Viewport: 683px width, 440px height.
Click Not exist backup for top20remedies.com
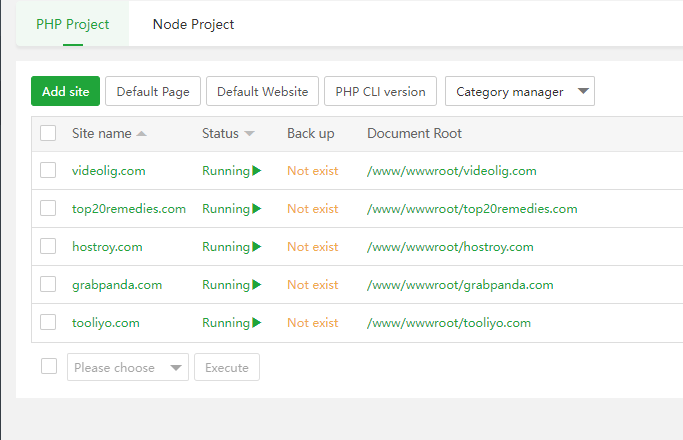pyautogui.click(x=312, y=209)
